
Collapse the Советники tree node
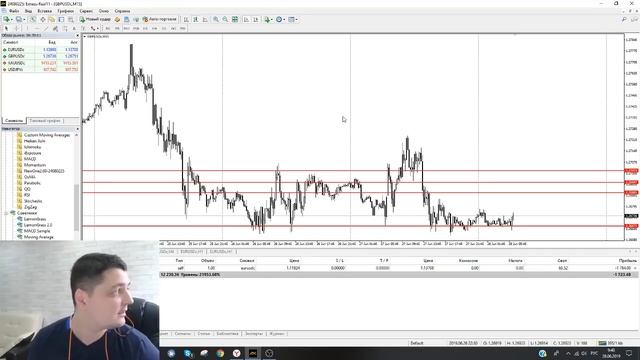coord(6,213)
